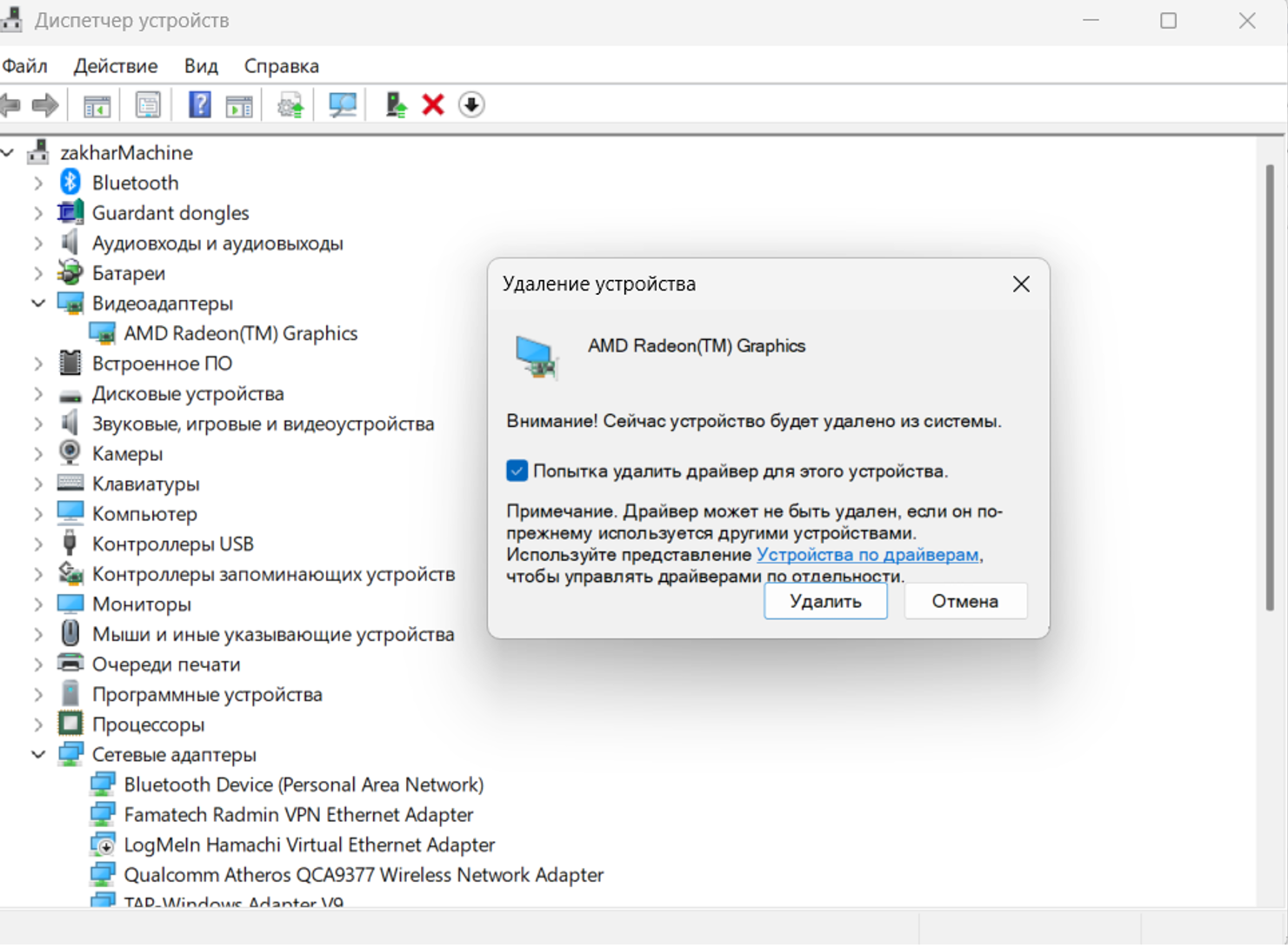Click the forward arrow in toolbar

coord(45,105)
